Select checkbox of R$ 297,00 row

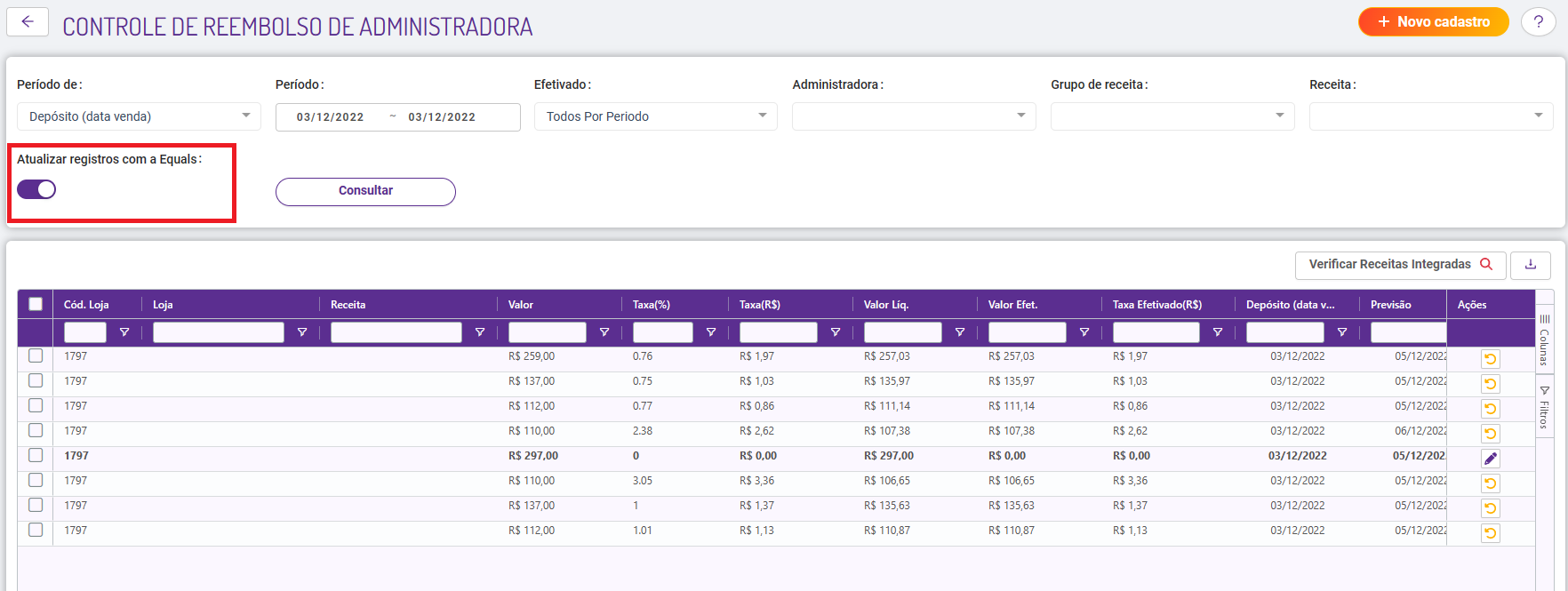[36, 455]
